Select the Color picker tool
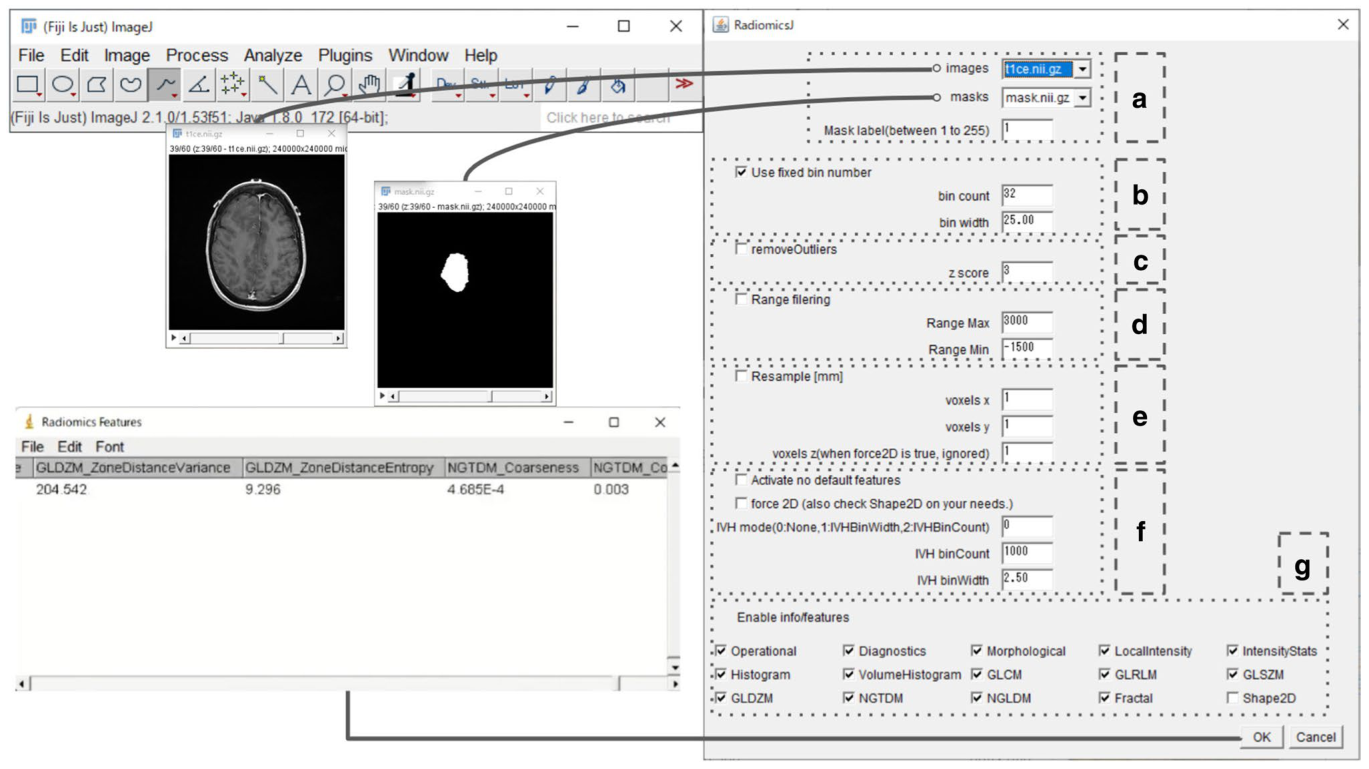This screenshot has width=1369, height=769. 404,85
